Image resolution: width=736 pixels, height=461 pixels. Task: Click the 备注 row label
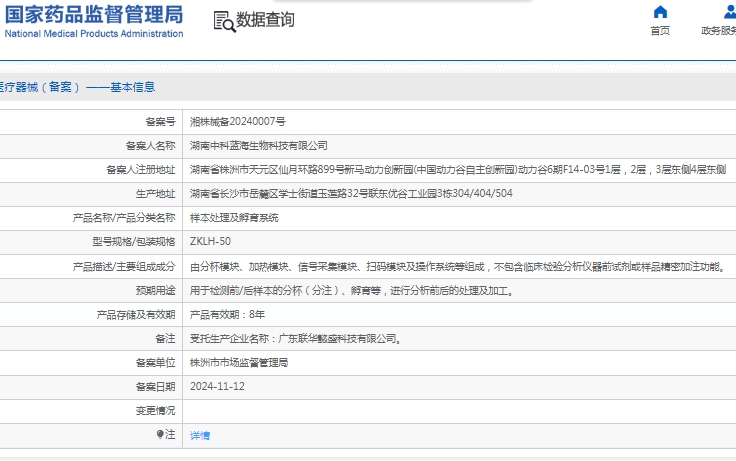pos(166,338)
